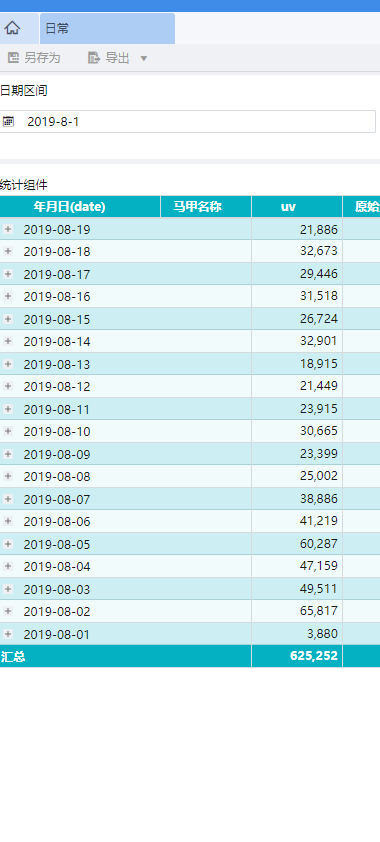
Task: Expand the 2019-08-07 date row
Action: point(57,499)
